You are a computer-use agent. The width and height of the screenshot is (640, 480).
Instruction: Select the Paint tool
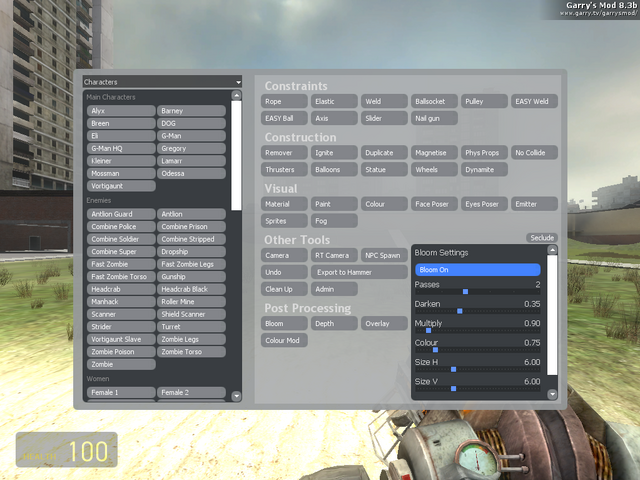pyautogui.click(x=334, y=204)
